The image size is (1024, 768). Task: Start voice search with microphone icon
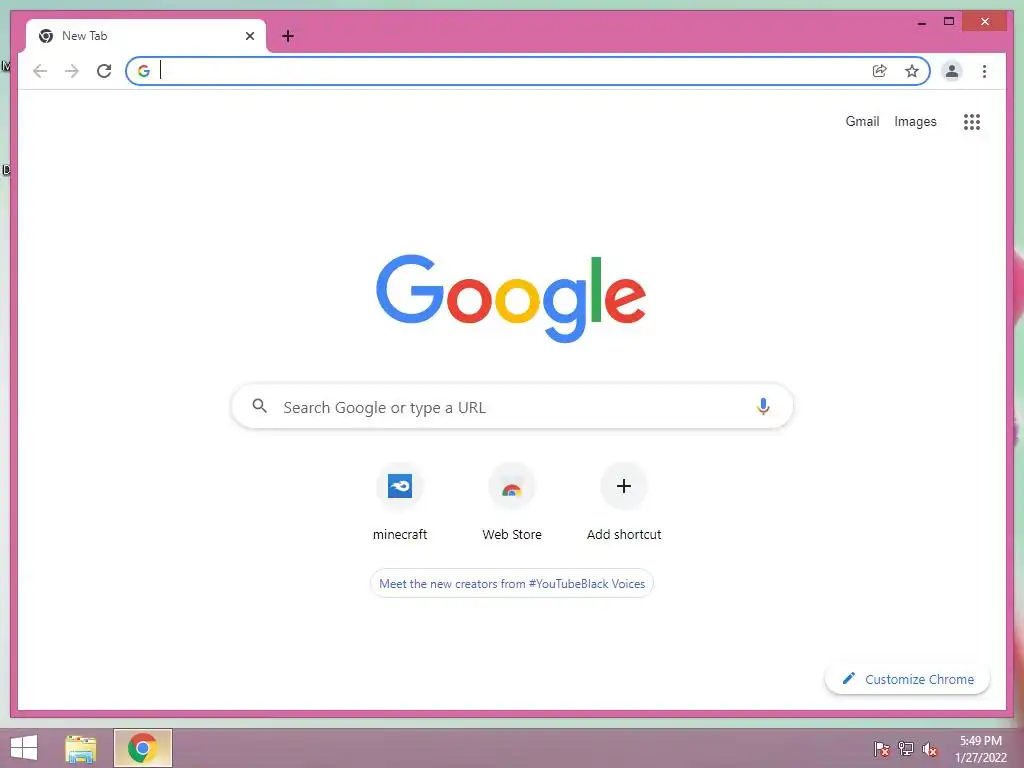coord(763,406)
